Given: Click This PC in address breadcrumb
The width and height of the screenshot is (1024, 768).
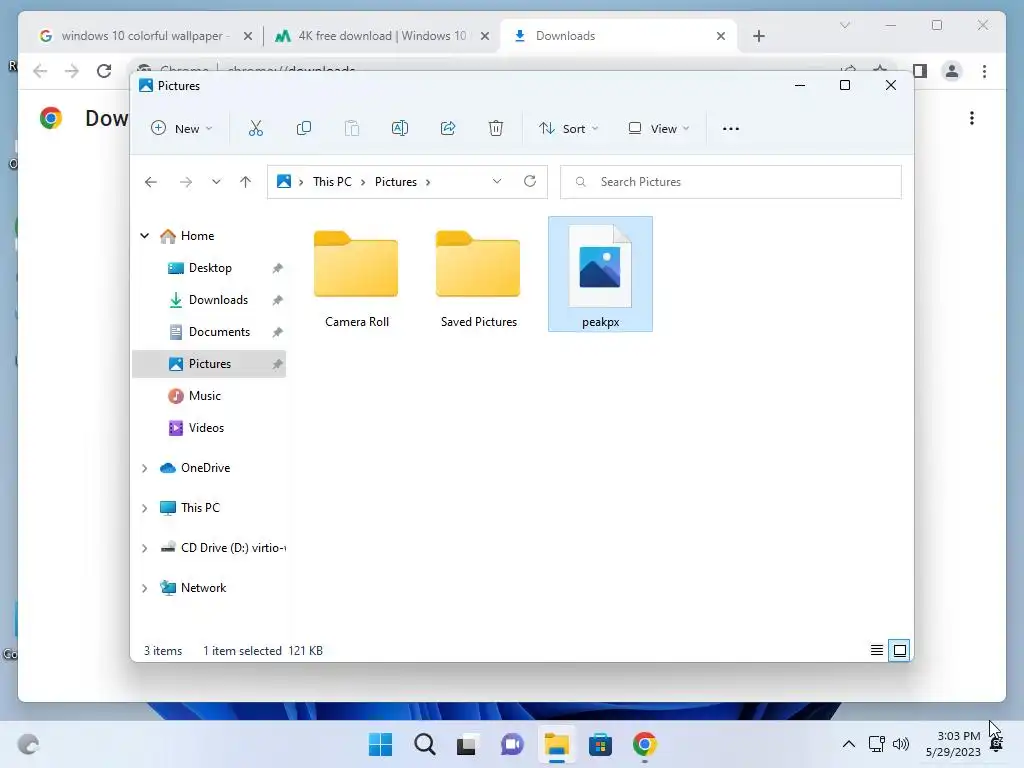Looking at the screenshot, I should [x=332, y=182].
